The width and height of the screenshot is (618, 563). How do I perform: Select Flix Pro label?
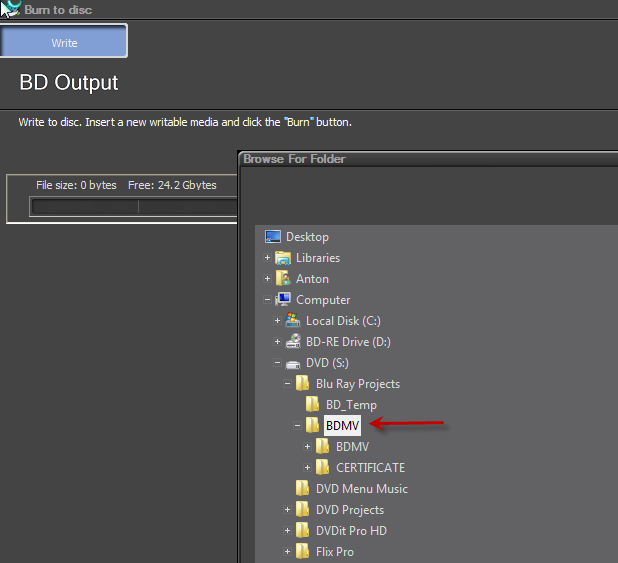(335, 552)
